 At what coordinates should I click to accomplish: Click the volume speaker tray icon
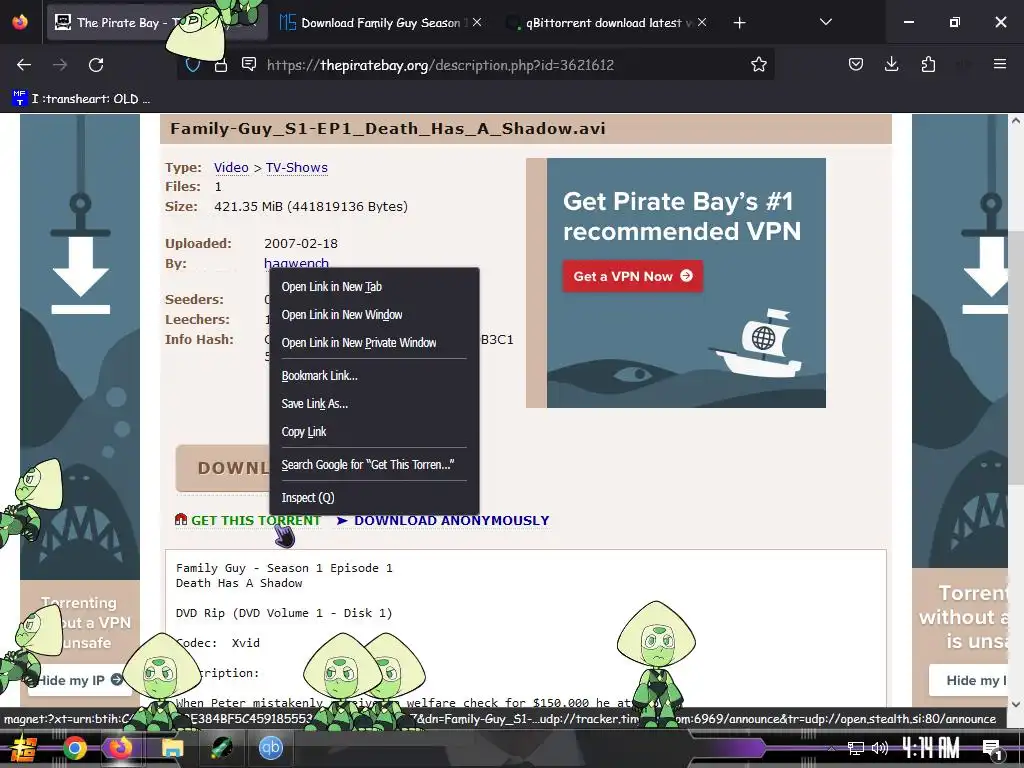(x=880, y=748)
